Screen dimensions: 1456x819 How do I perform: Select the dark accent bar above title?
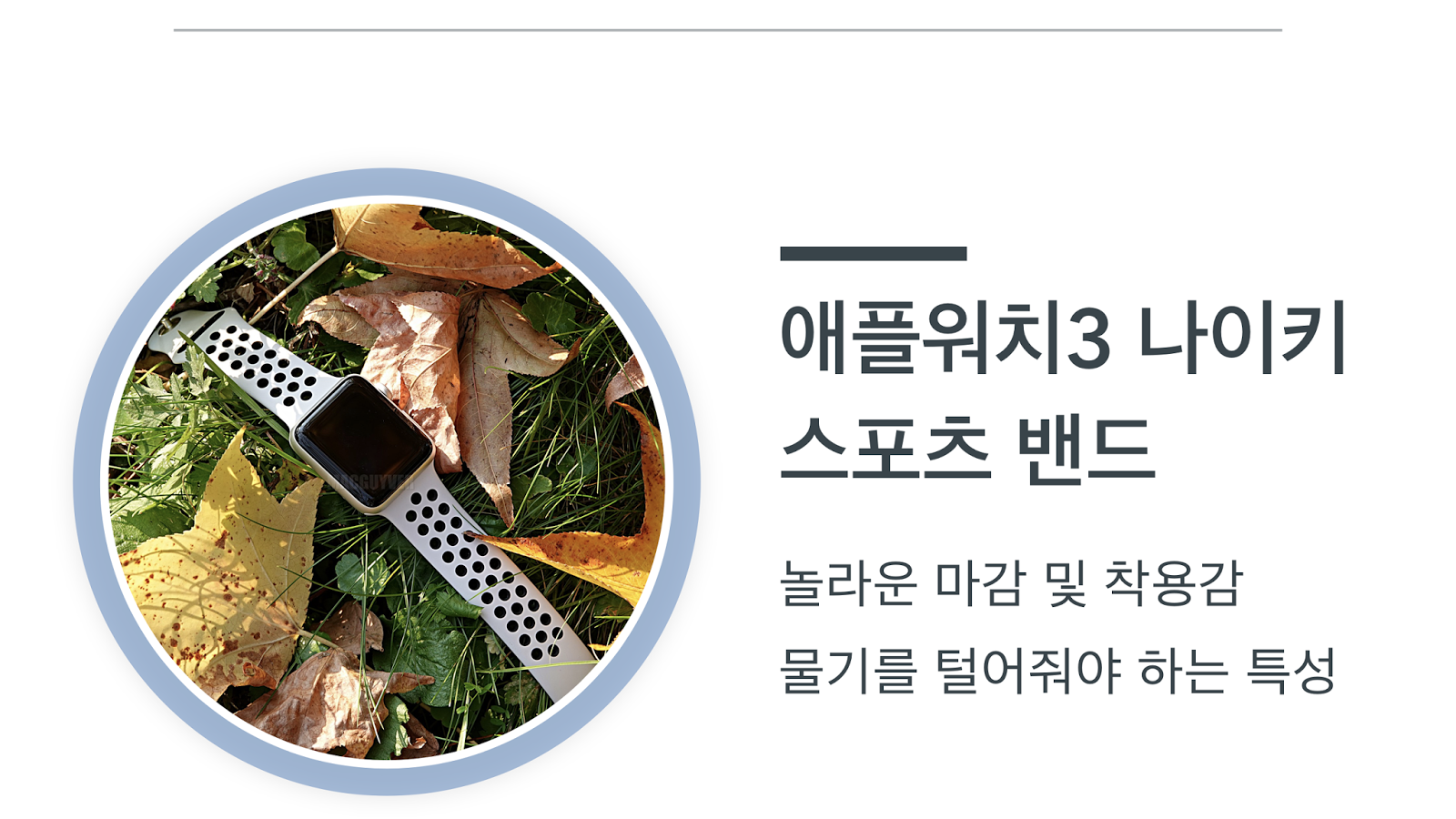click(873, 254)
